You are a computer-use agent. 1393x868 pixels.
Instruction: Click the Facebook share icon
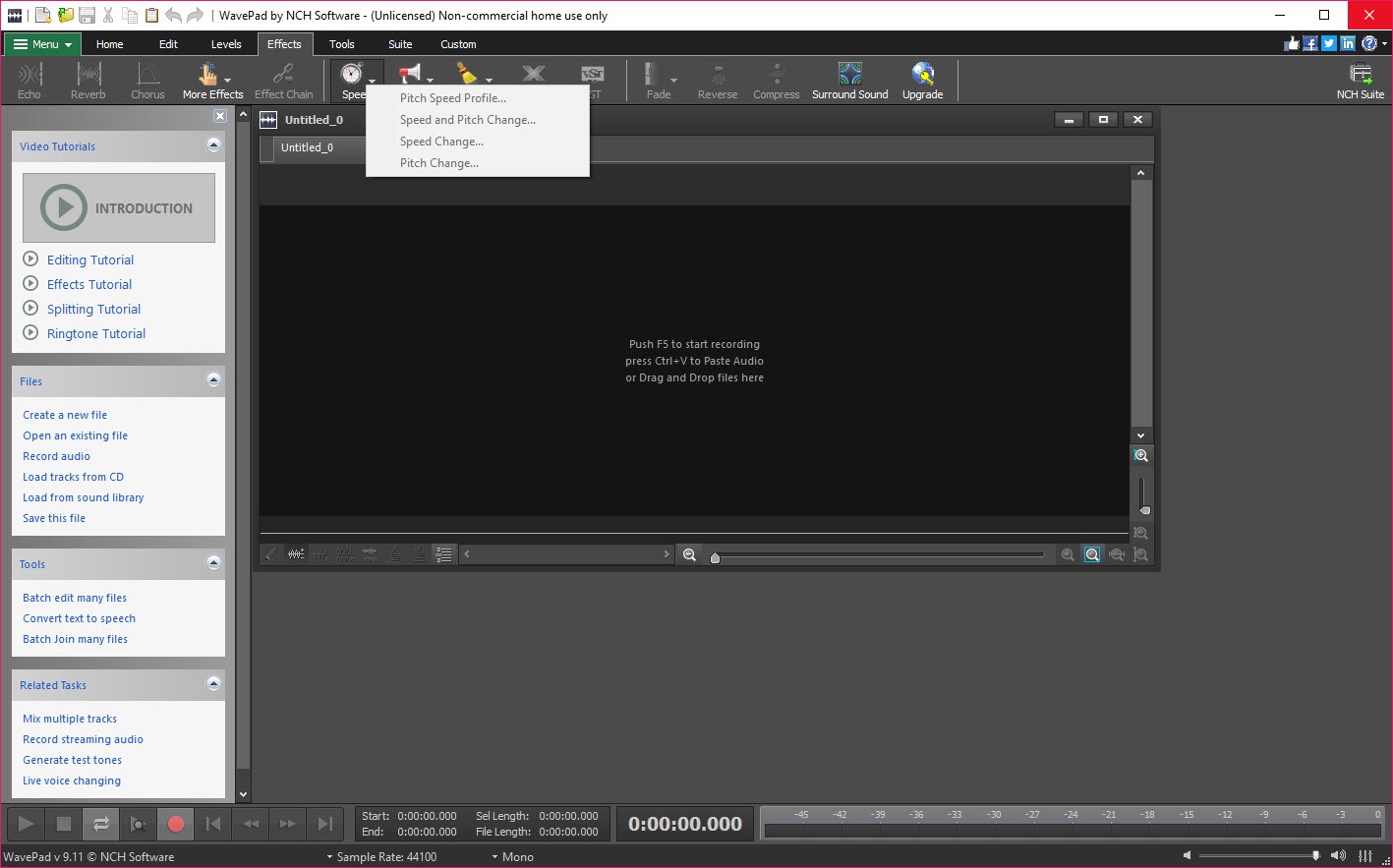click(x=1310, y=44)
